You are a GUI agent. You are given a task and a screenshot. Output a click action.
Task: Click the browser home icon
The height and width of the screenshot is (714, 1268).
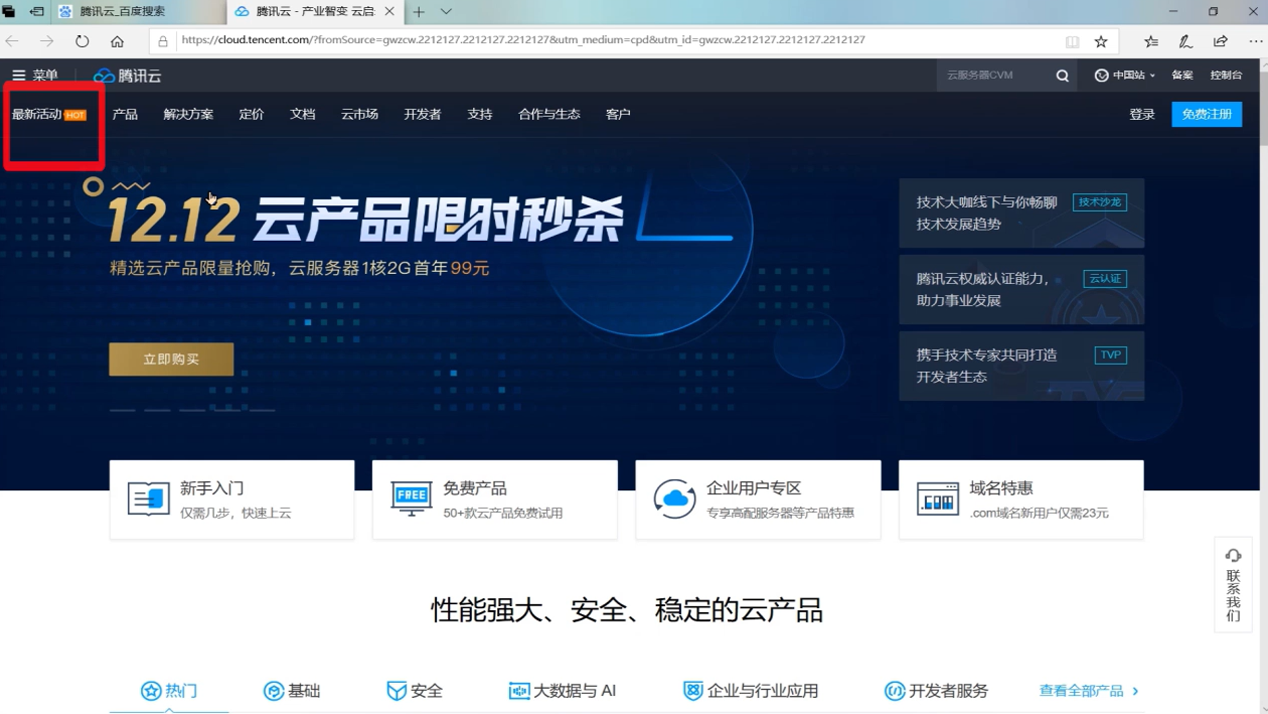click(x=118, y=40)
